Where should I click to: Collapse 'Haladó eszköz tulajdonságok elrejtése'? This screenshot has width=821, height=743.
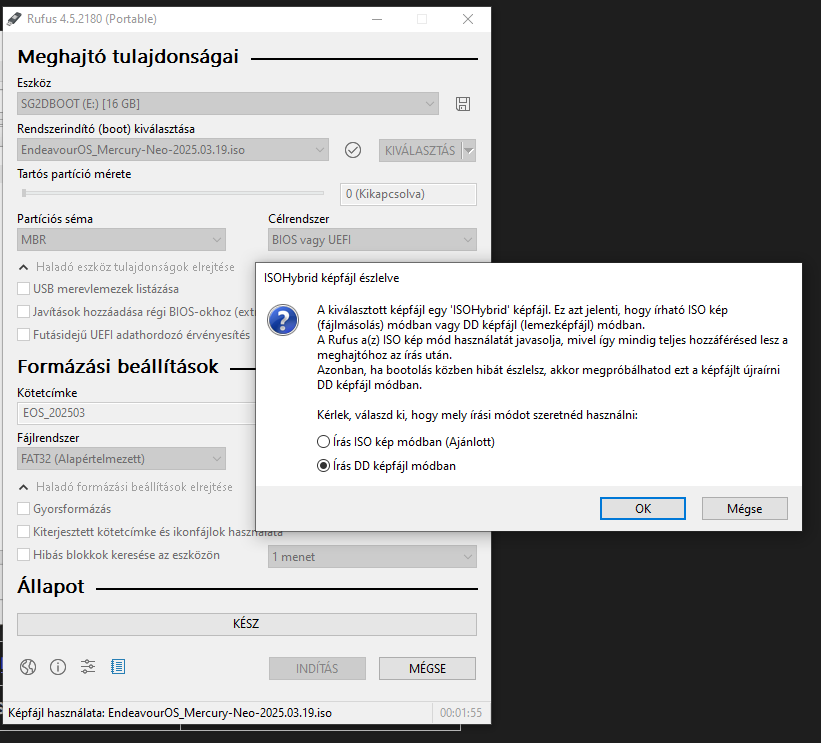(126, 267)
